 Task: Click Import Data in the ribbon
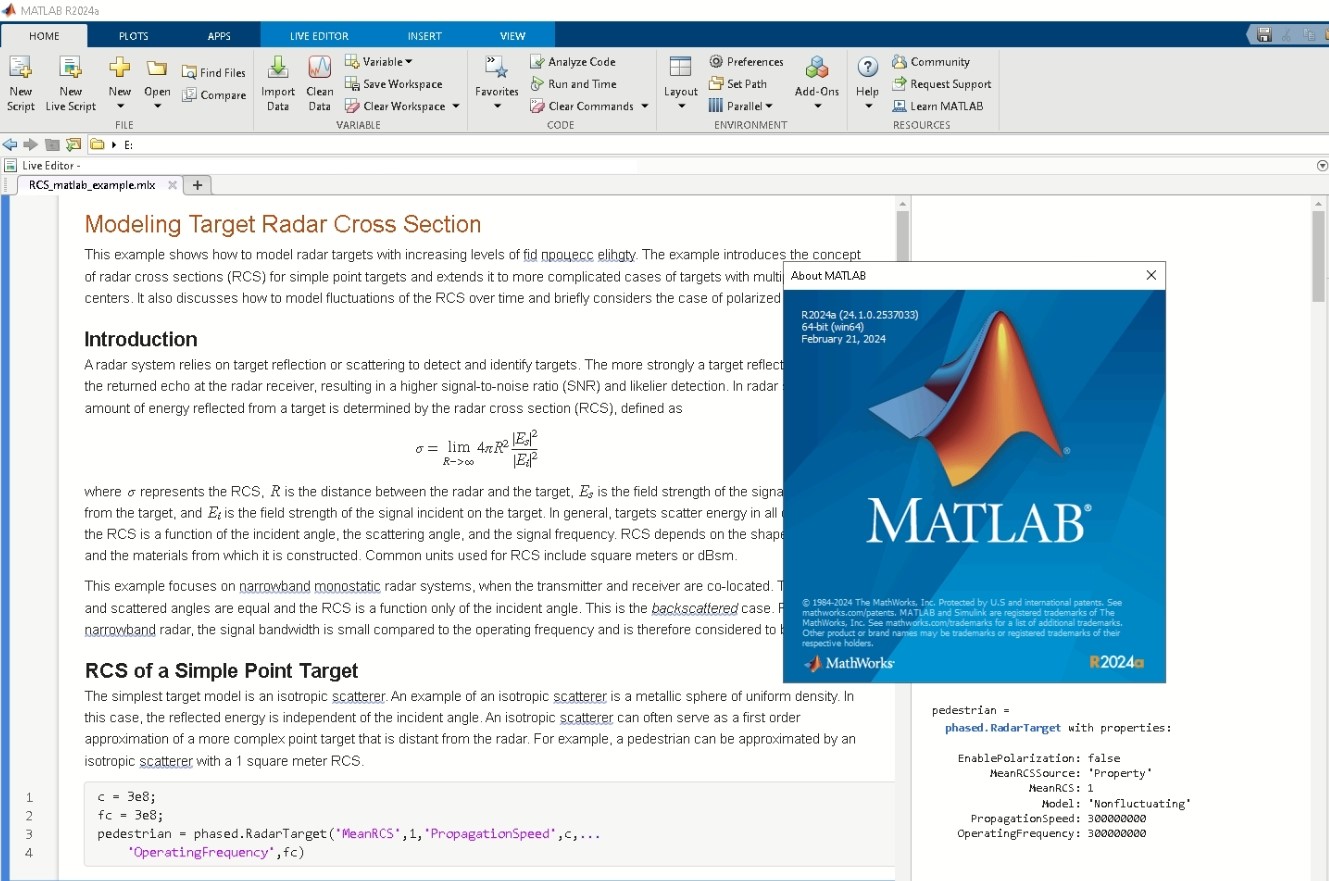point(278,84)
